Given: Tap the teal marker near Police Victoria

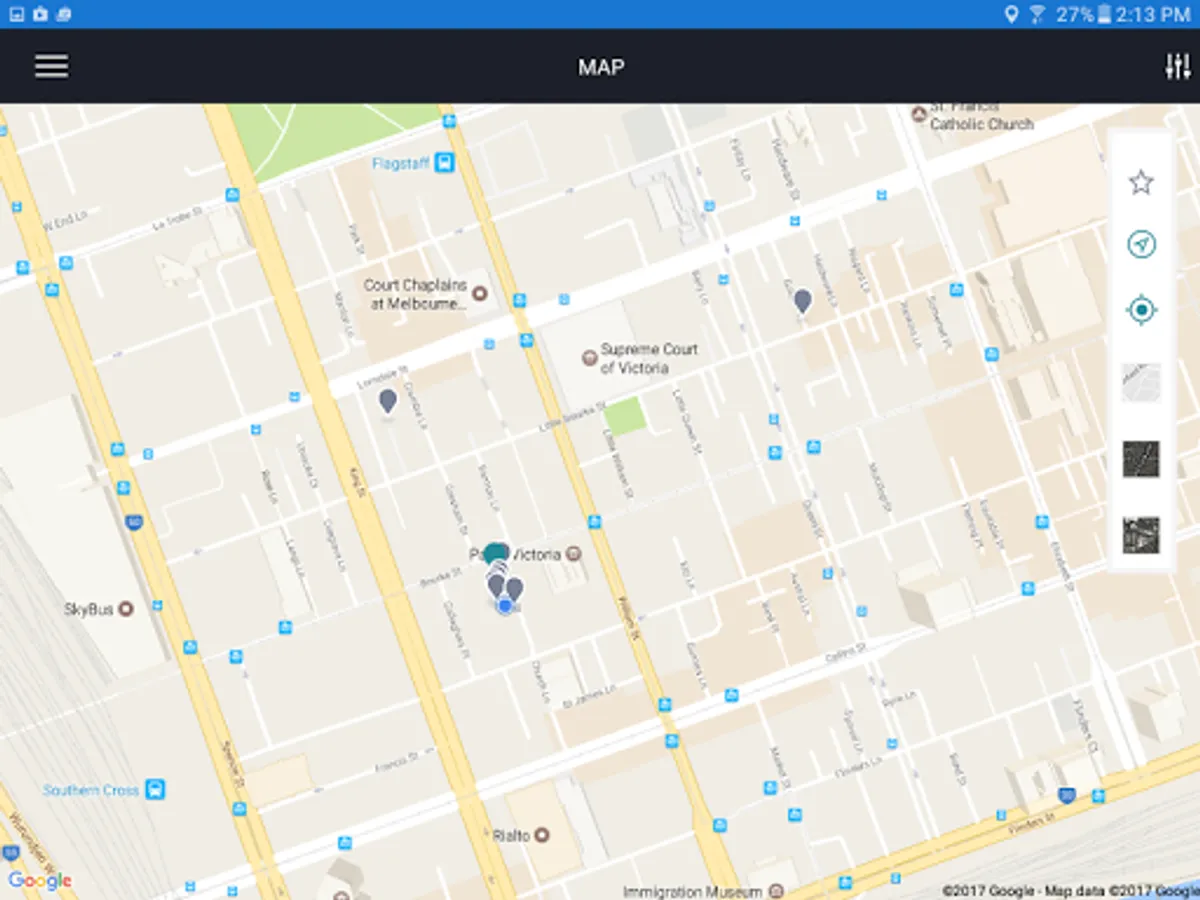Looking at the screenshot, I should pyautogui.click(x=497, y=553).
